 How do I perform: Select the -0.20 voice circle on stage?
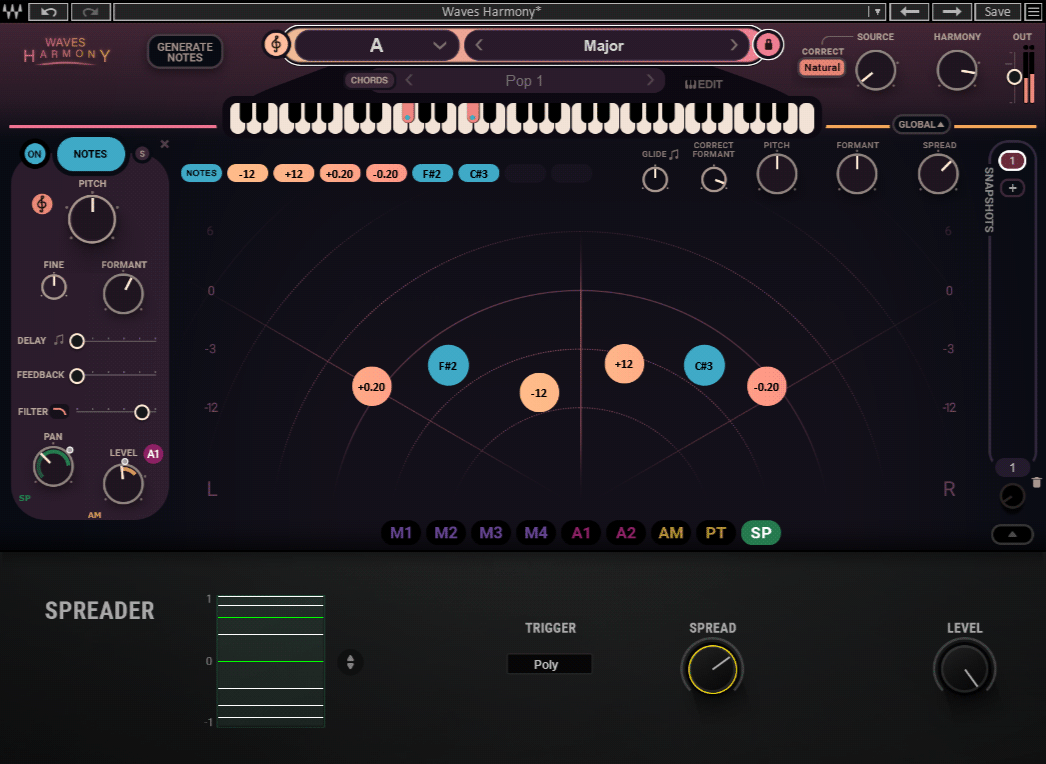pyautogui.click(x=766, y=386)
